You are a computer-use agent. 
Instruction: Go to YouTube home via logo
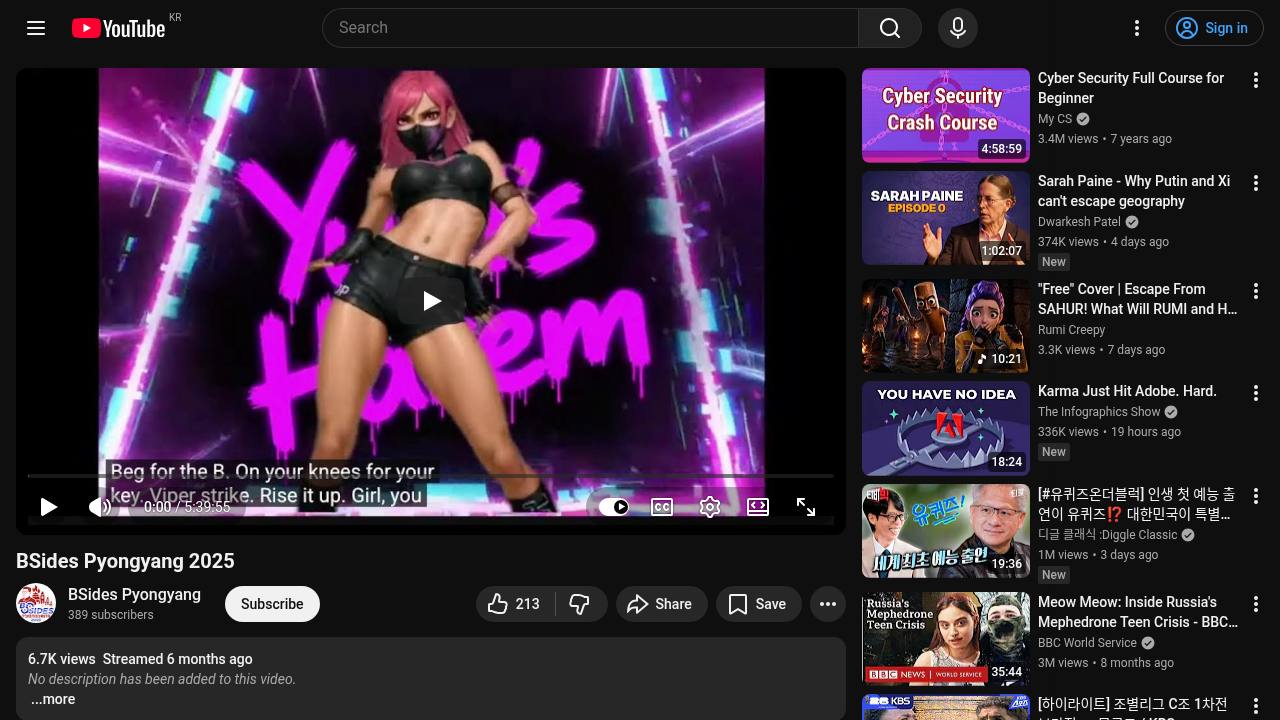(118, 28)
